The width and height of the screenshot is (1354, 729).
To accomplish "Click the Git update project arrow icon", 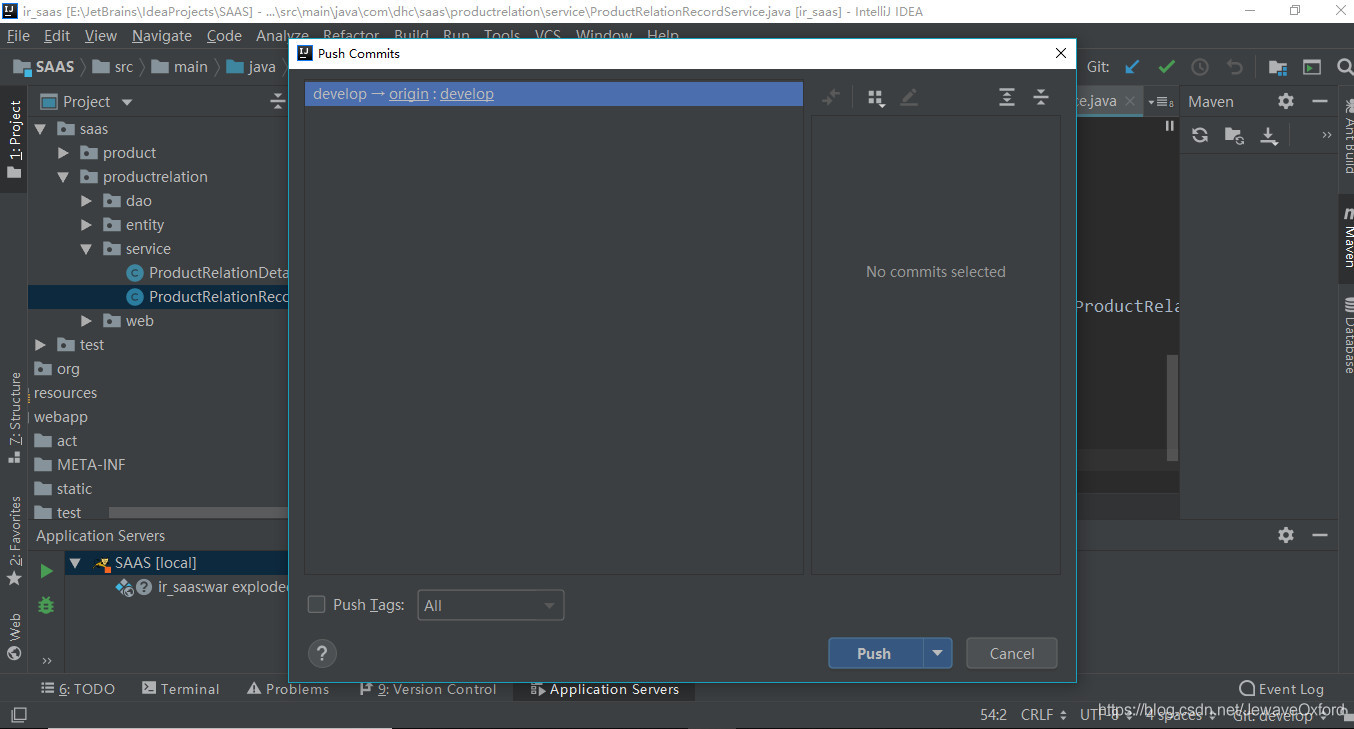I will click(x=1132, y=67).
